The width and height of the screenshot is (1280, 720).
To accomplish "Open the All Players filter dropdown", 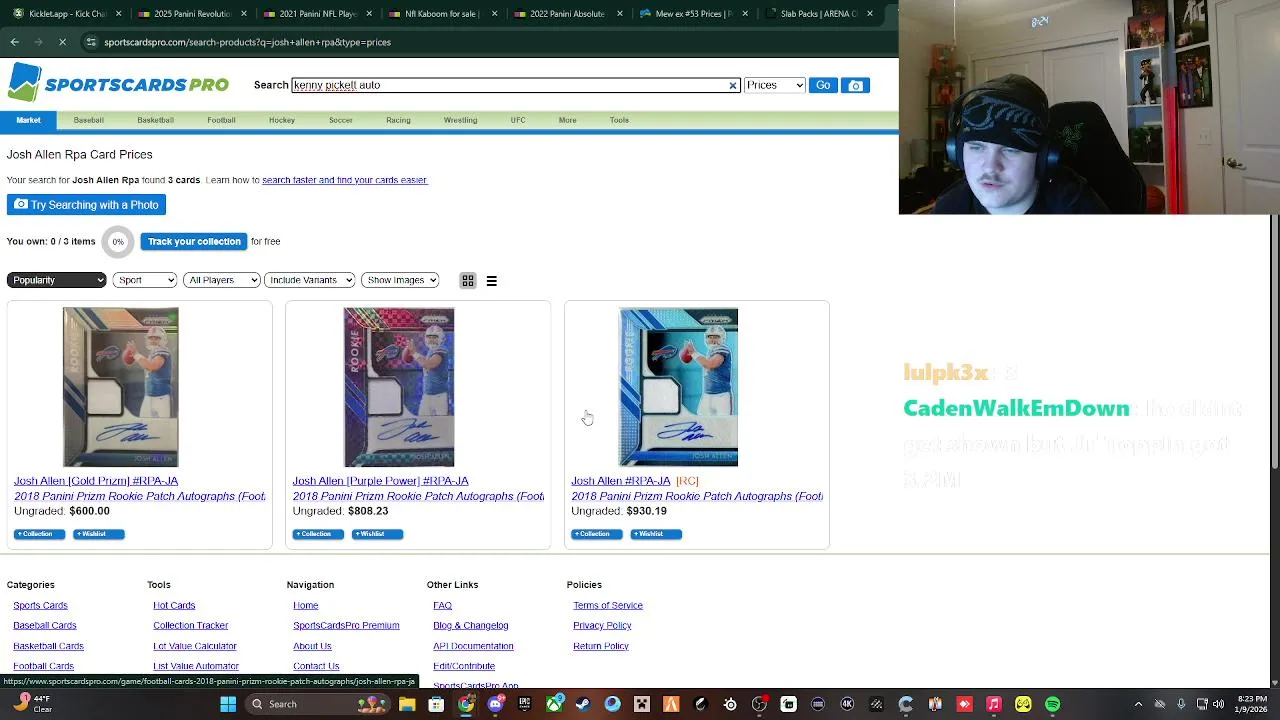I will click(x=223, y=280).
